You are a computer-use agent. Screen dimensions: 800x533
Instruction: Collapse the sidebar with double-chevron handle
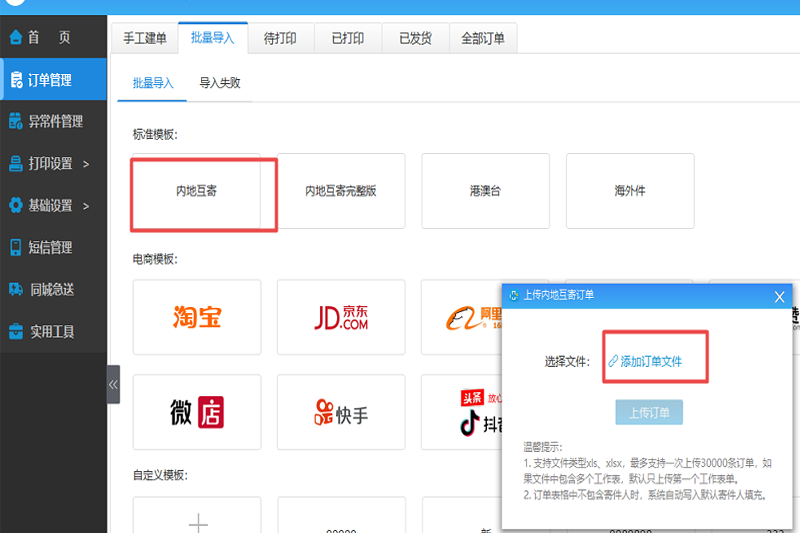[x=113, y=385]
